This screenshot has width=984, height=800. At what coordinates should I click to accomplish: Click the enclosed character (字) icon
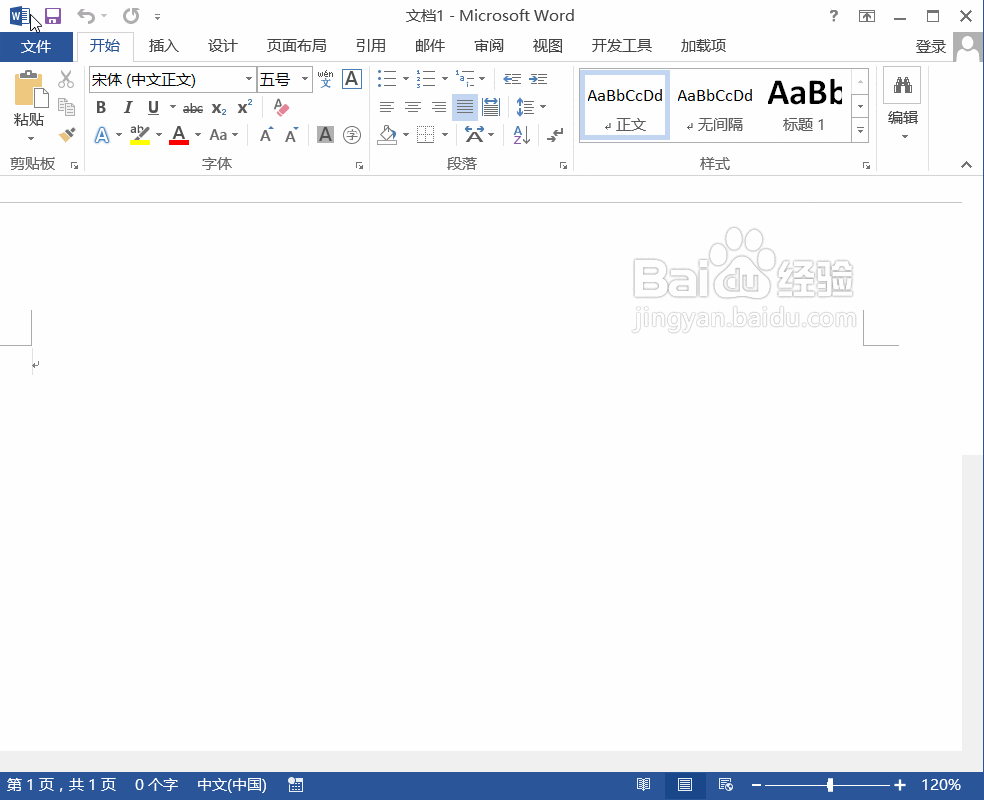(x=351, y=134)
